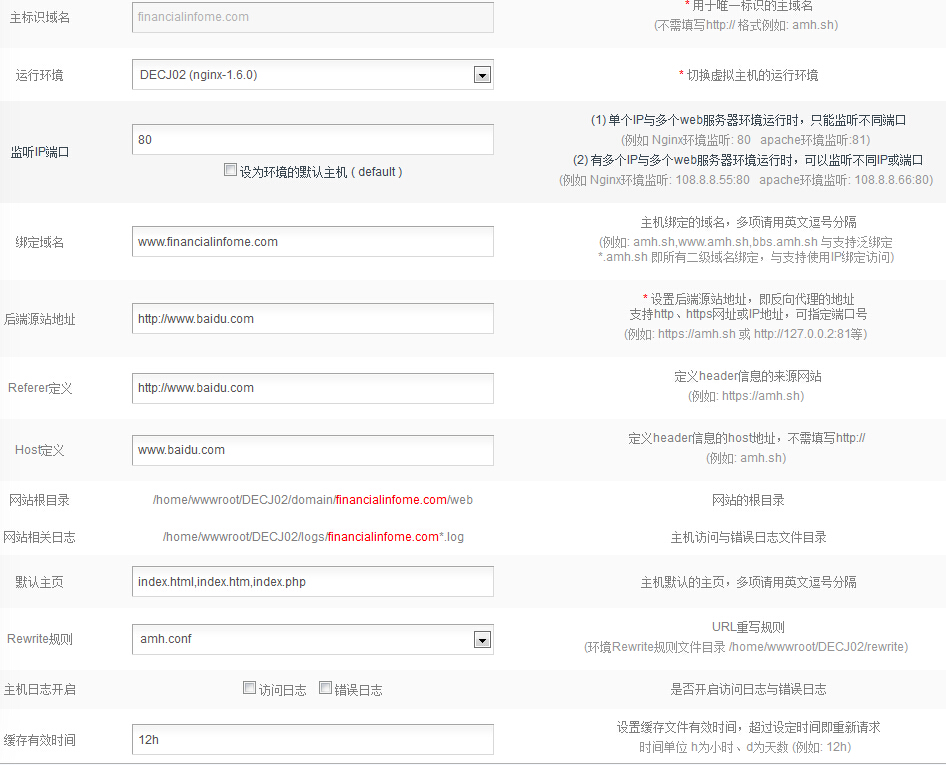
Task: Click the Host定义 field with www.baidu.com
Action: click(312, 450)
